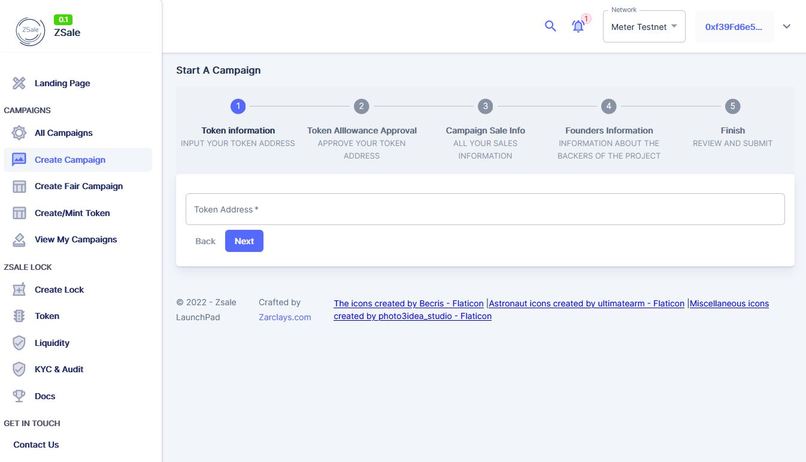806x462 pixels.
Task: Click the CAMPAIGNS section label
Action: point(27,110)
